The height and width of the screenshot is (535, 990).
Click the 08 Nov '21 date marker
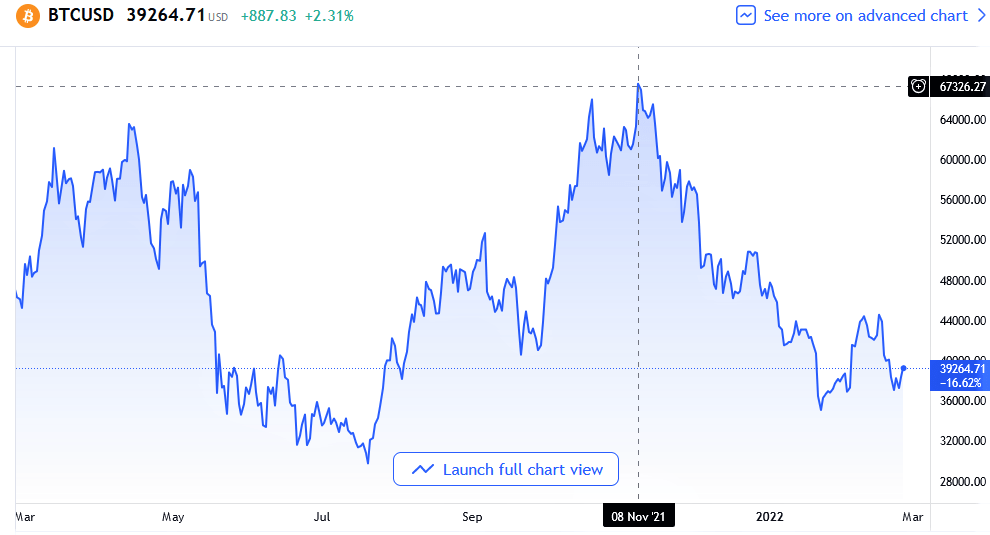638,517
